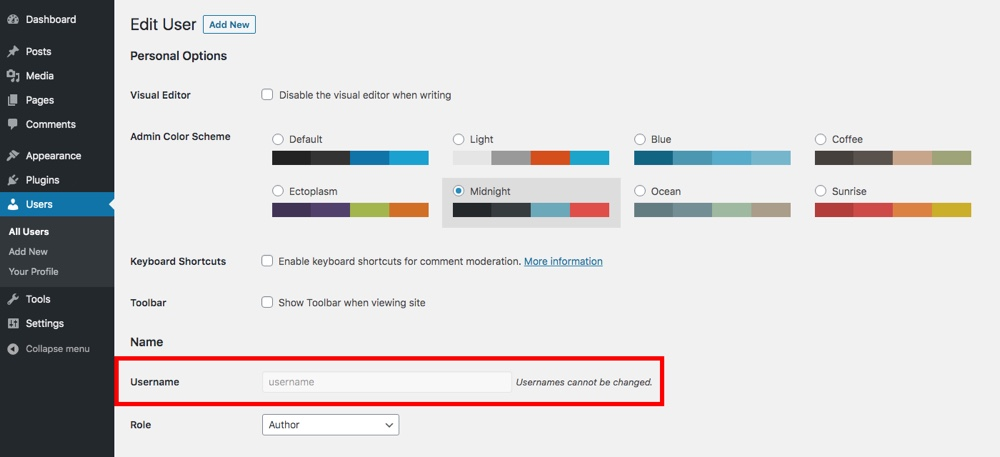Click the disabled username input field
Screen dimensions: 1000x457
pyautogui.click(x=386, y=382)
